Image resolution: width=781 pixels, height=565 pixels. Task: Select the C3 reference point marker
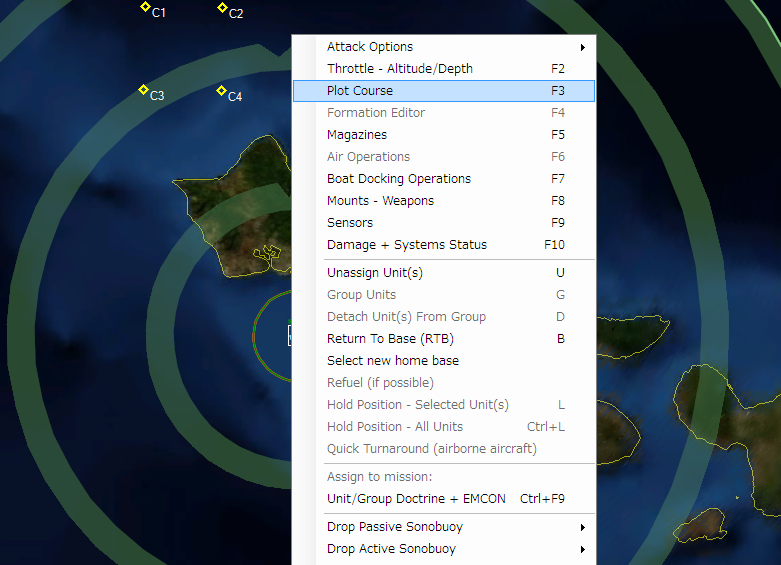(x=143, y=90)
